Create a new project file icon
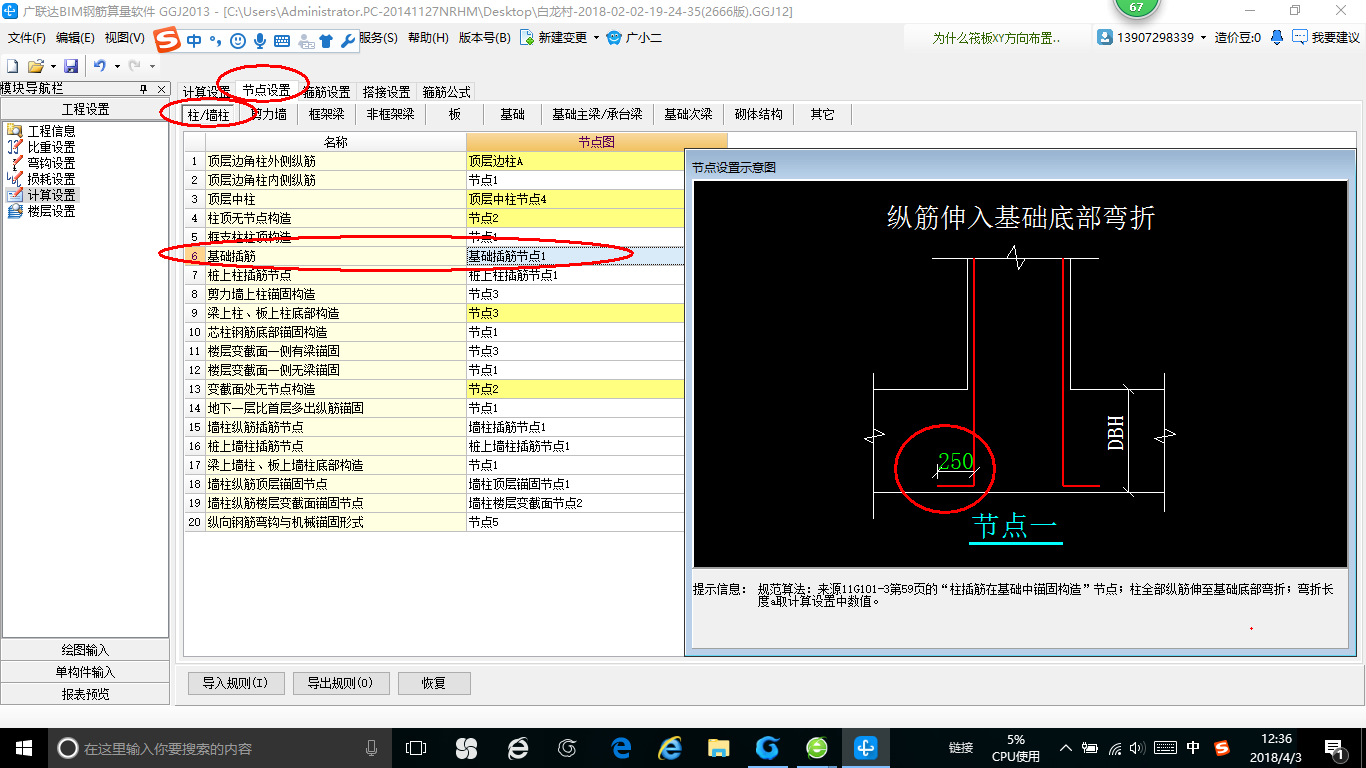The image size is (1366, 768). pos(13,66)
